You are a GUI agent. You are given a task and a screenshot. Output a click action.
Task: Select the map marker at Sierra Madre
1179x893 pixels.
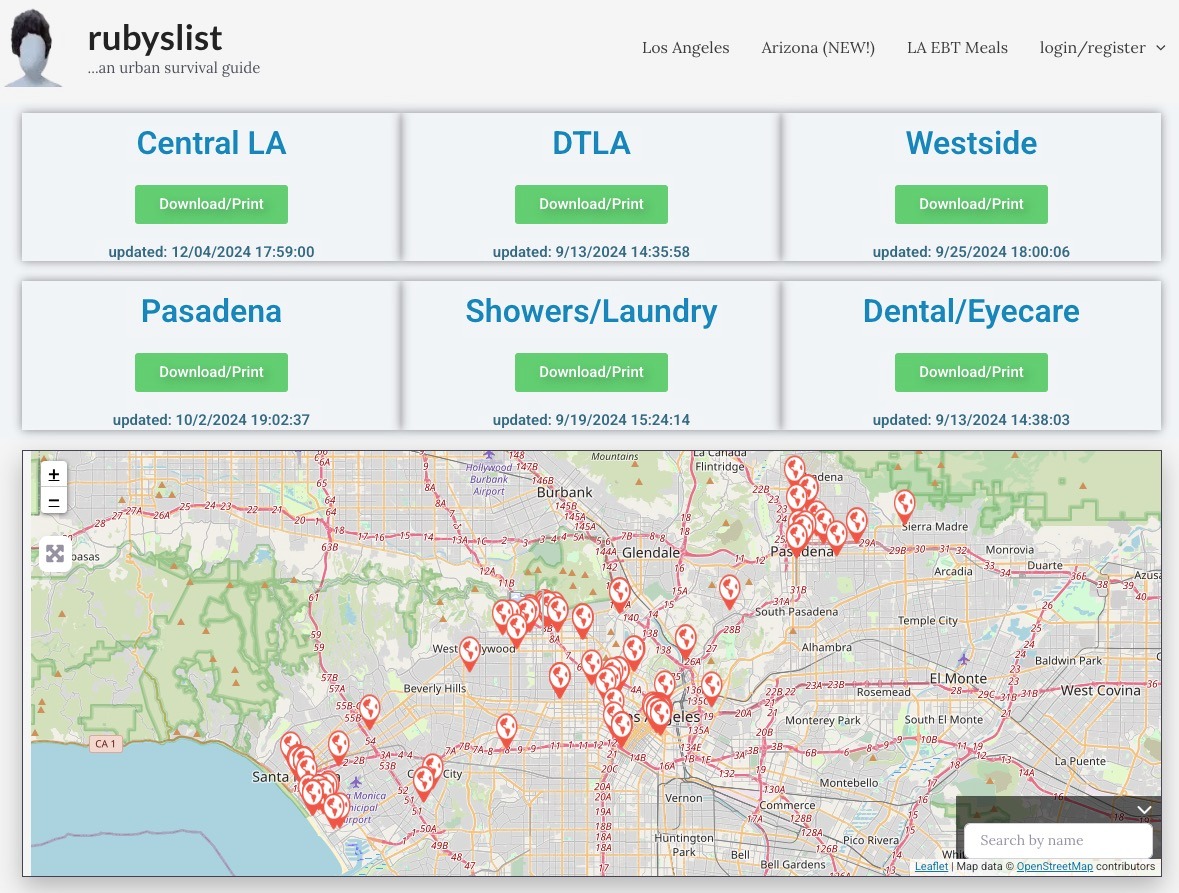(905, 503)
